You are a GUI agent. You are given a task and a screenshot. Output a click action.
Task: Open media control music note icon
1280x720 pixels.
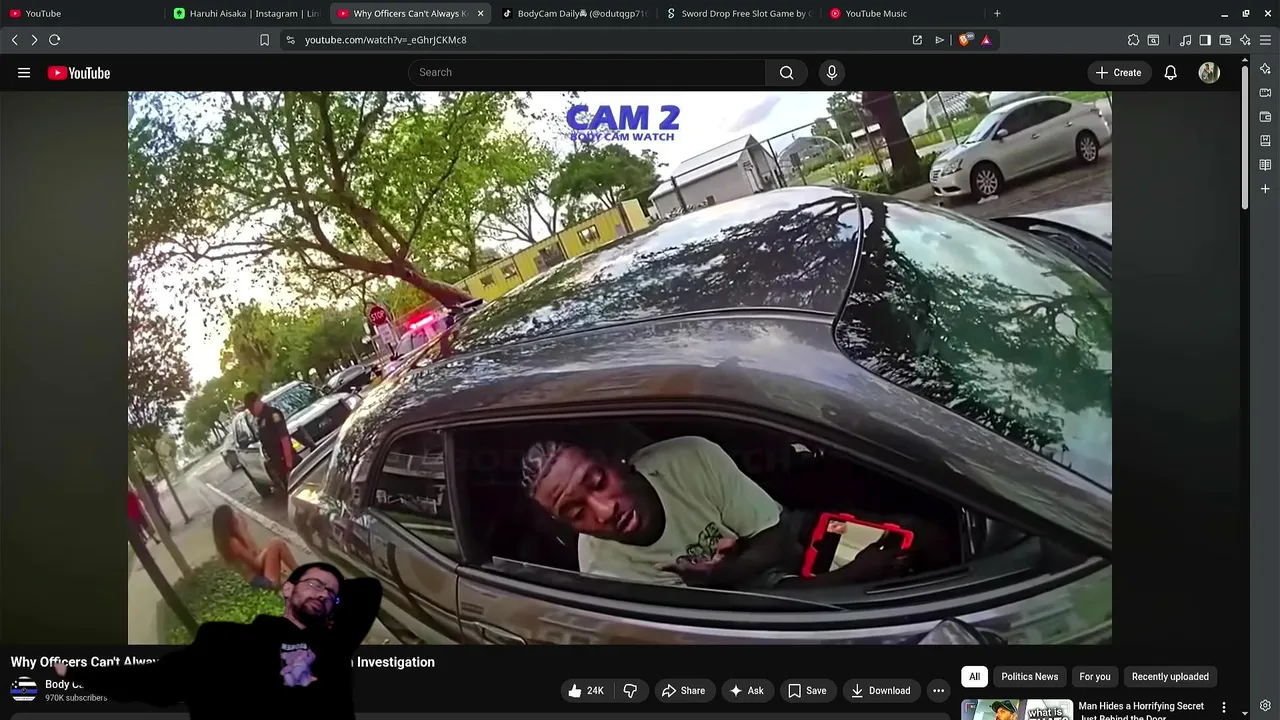click(1185, 40)
